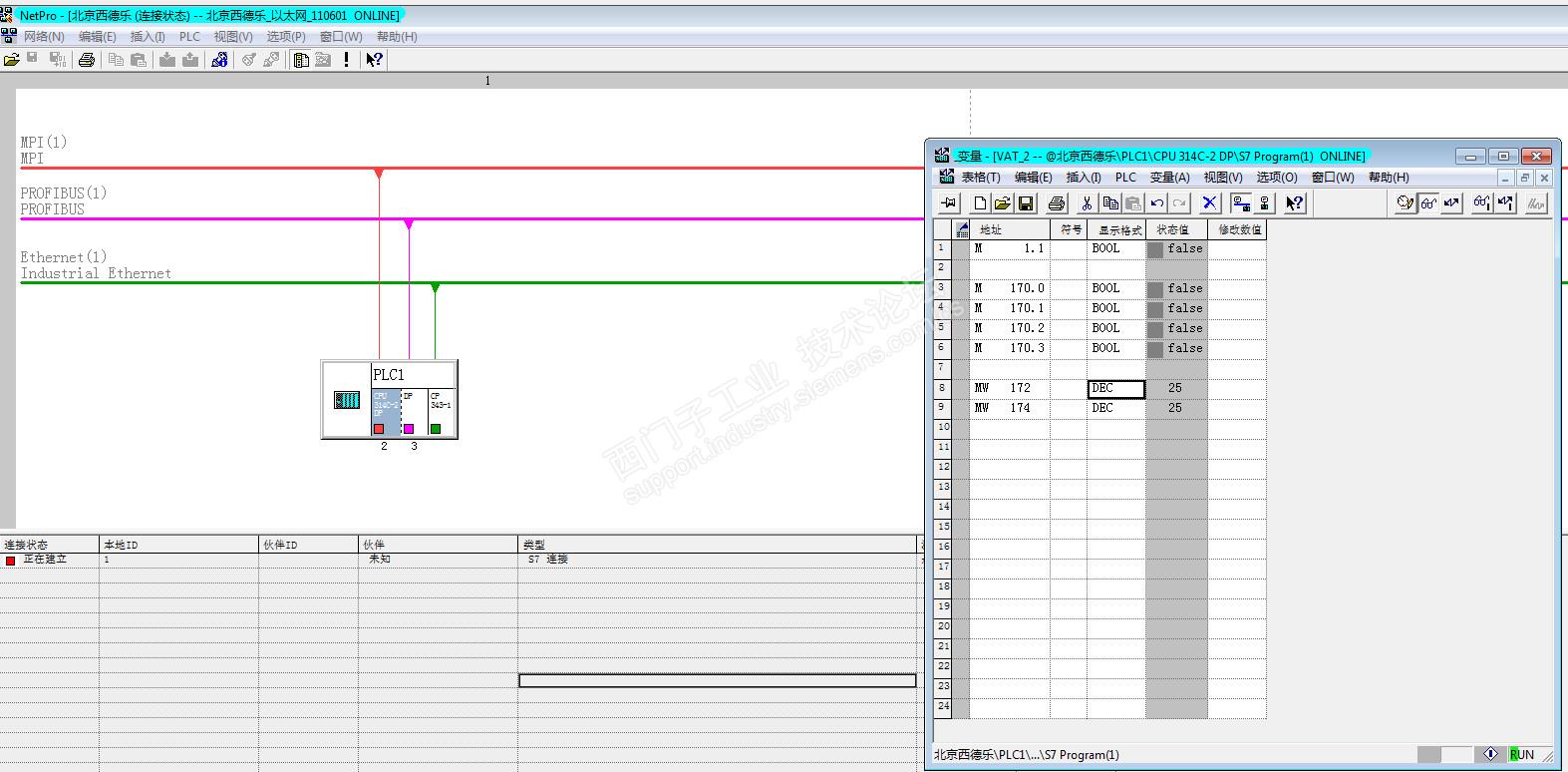Click the configure connection icon in variable toolbar
Screen dimensions: 1568x772
point(1241,203)
